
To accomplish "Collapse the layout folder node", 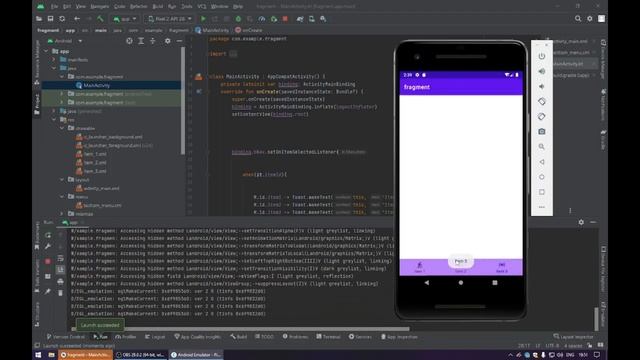I will click(x=62, y=180).
